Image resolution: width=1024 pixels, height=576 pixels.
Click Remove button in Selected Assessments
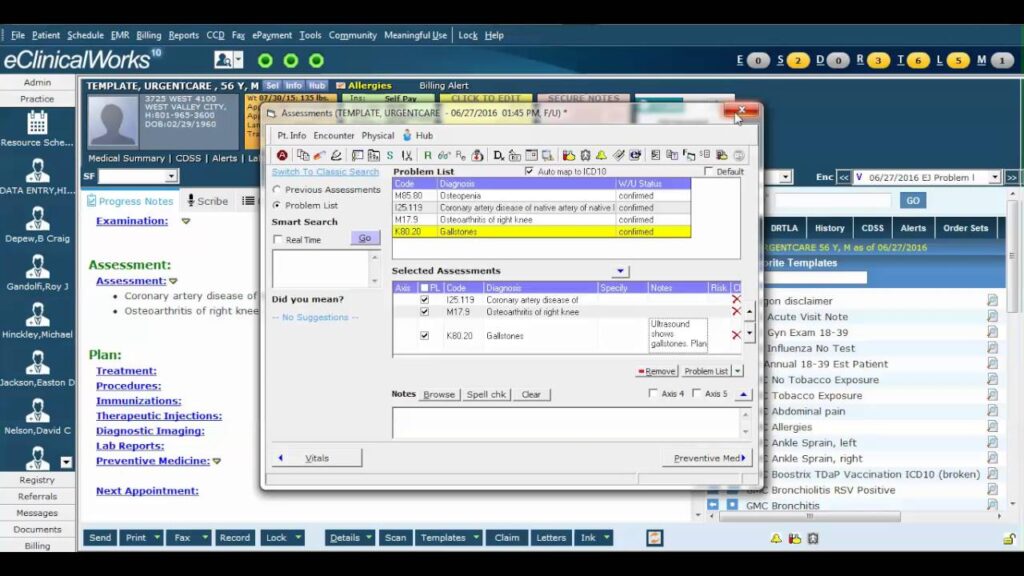point(656,371)
